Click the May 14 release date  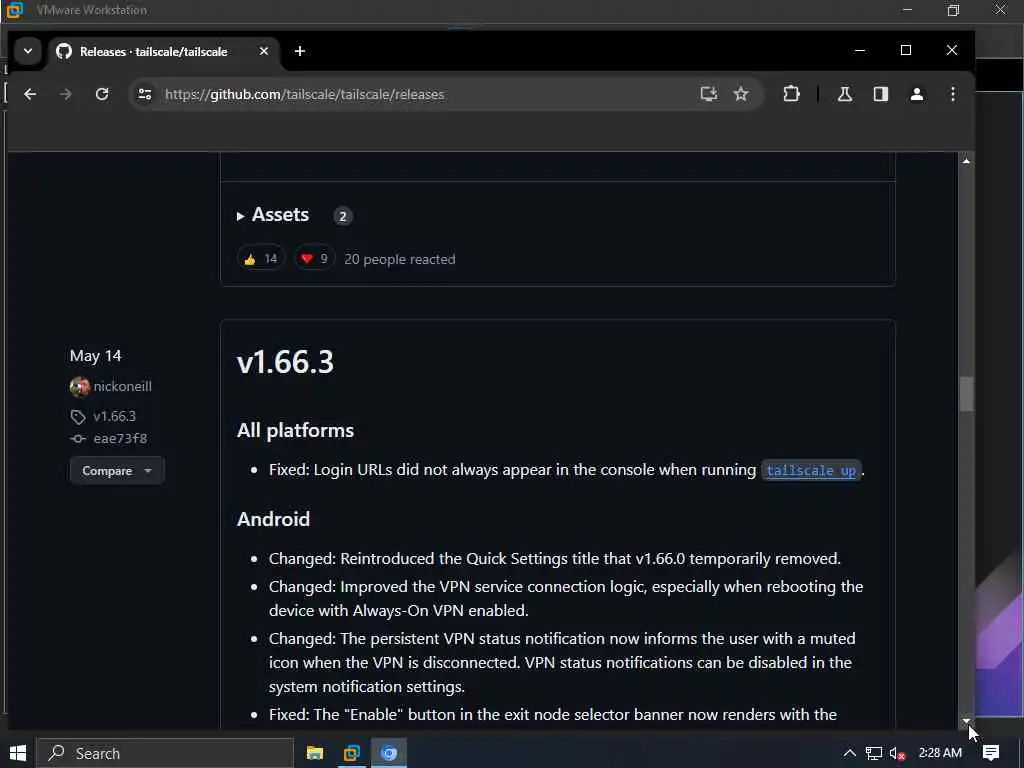[95, 356]
